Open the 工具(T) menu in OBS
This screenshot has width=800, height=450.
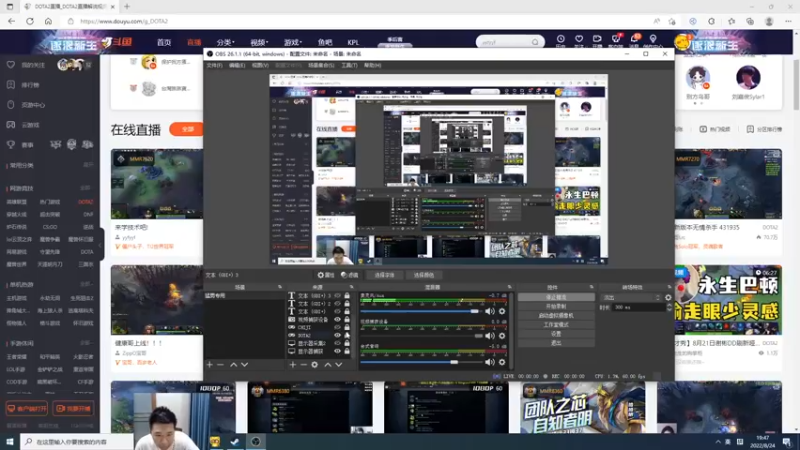click(x=349, y=65)
